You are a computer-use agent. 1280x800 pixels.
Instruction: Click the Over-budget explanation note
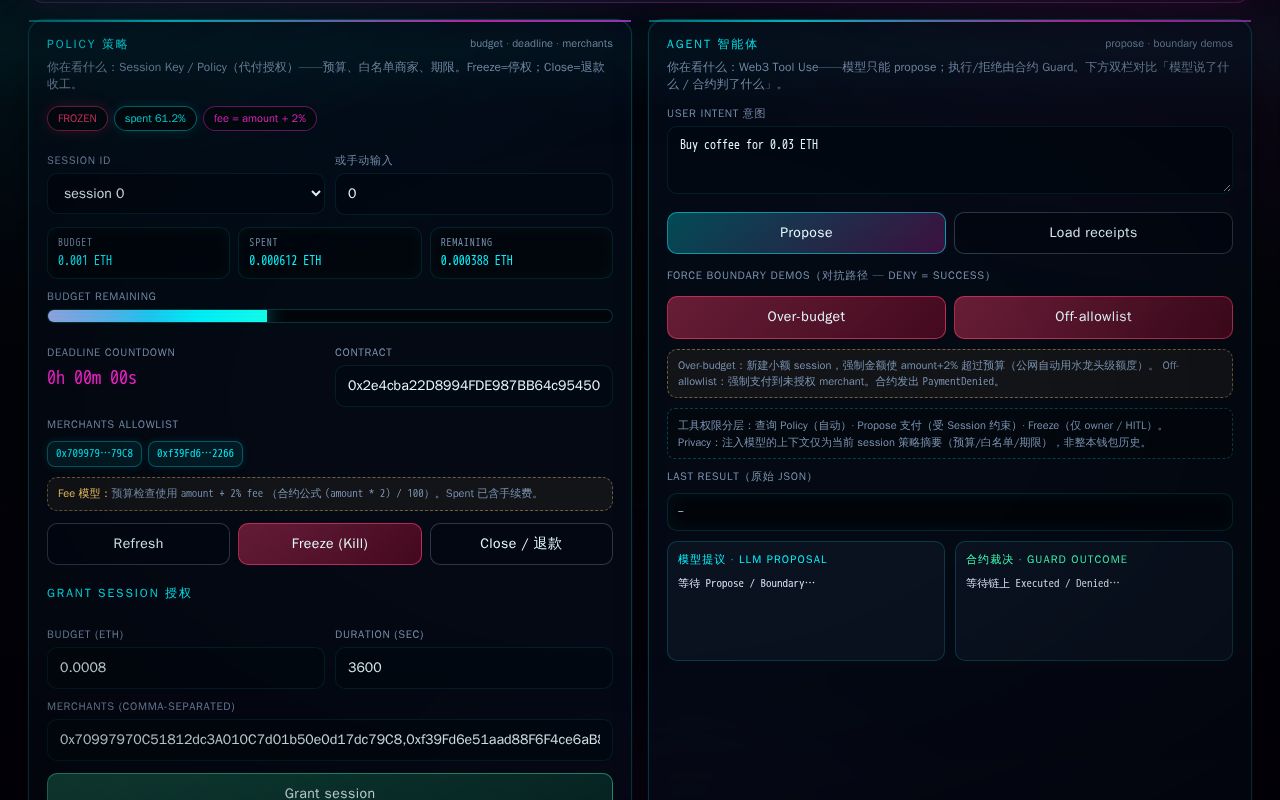point(950,373)
